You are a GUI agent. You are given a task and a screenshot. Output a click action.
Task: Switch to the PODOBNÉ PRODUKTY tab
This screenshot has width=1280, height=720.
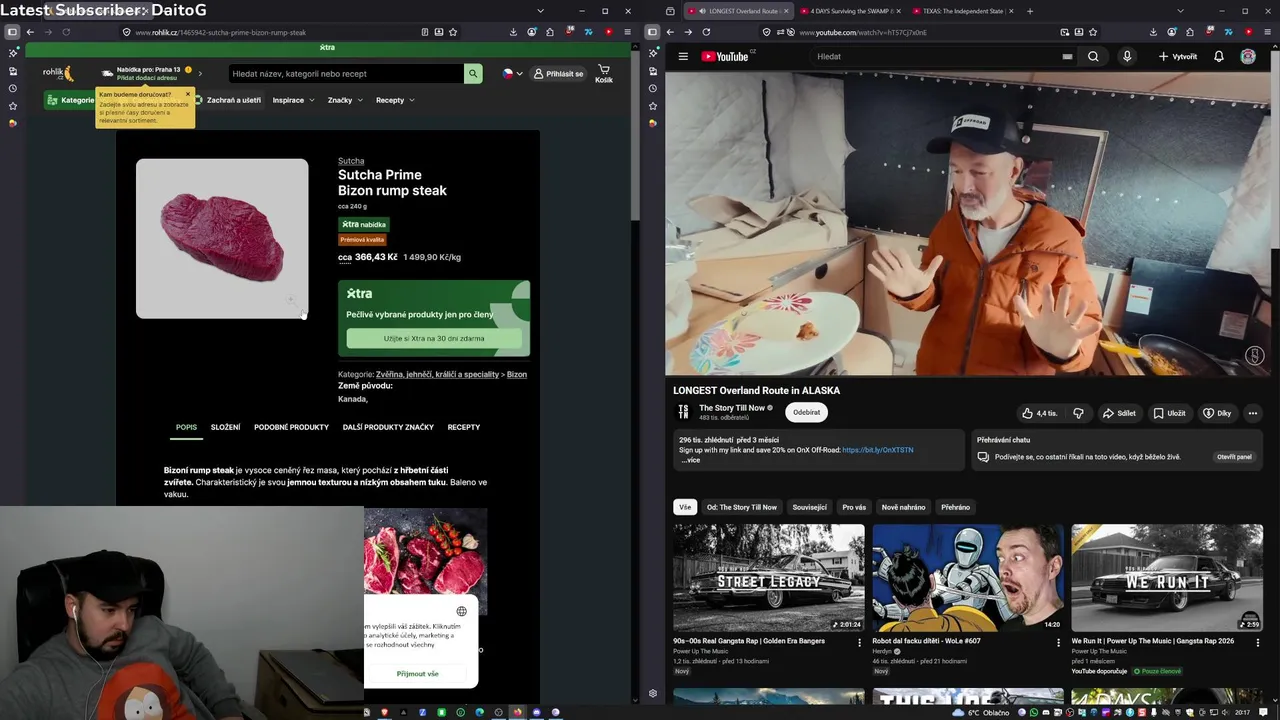[291, 427]
